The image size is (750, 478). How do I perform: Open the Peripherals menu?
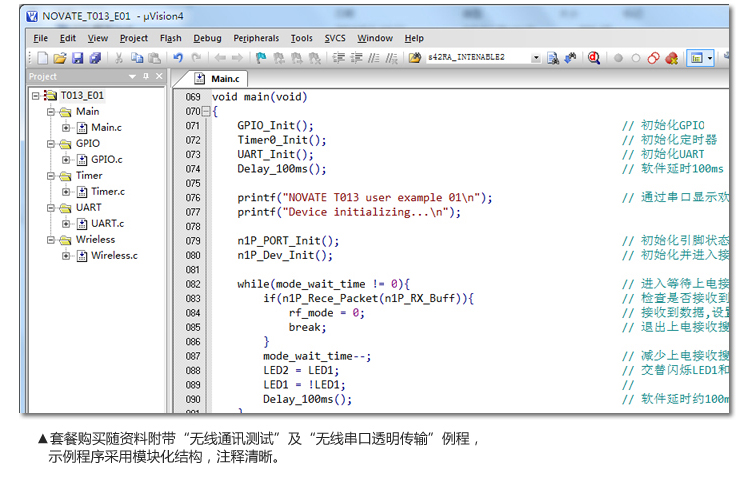[x=256, y=38]
